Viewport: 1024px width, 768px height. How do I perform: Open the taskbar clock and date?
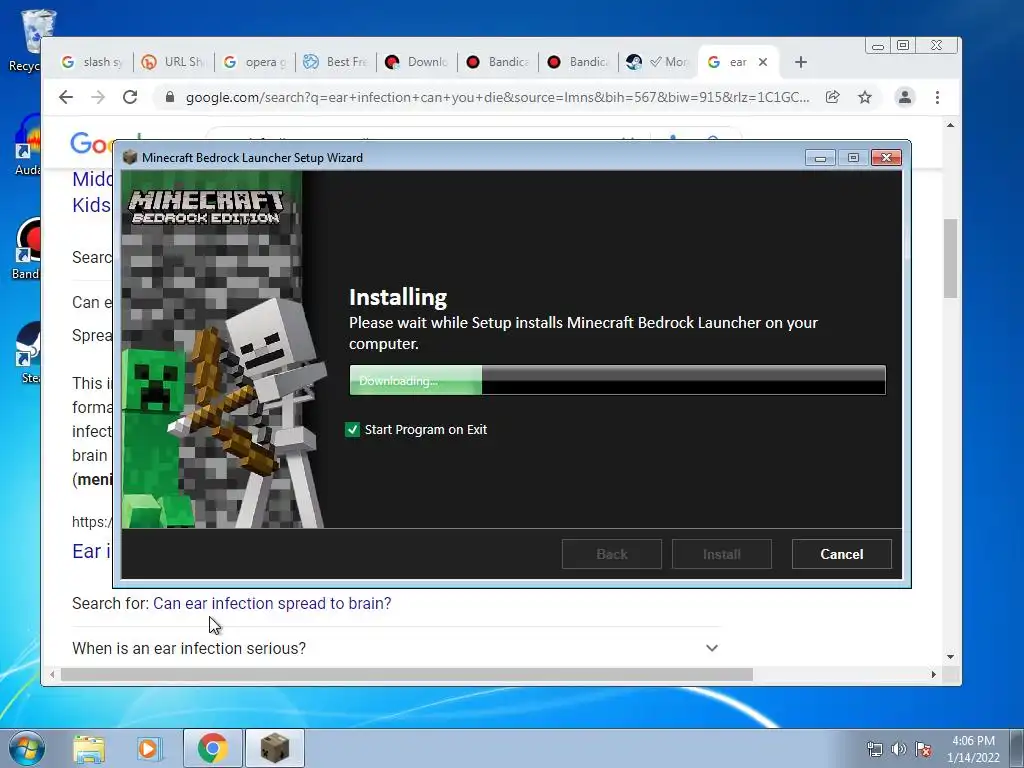(973, 749)
